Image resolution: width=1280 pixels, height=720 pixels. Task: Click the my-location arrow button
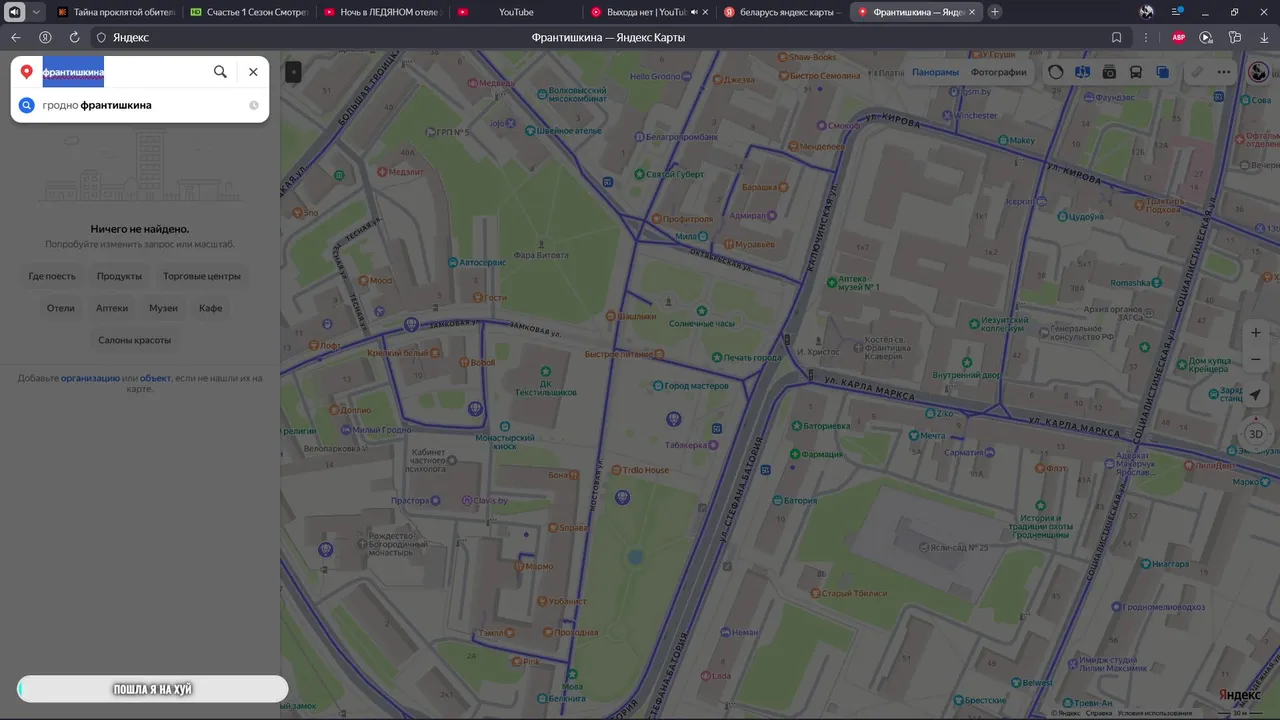click(1256, 395)
